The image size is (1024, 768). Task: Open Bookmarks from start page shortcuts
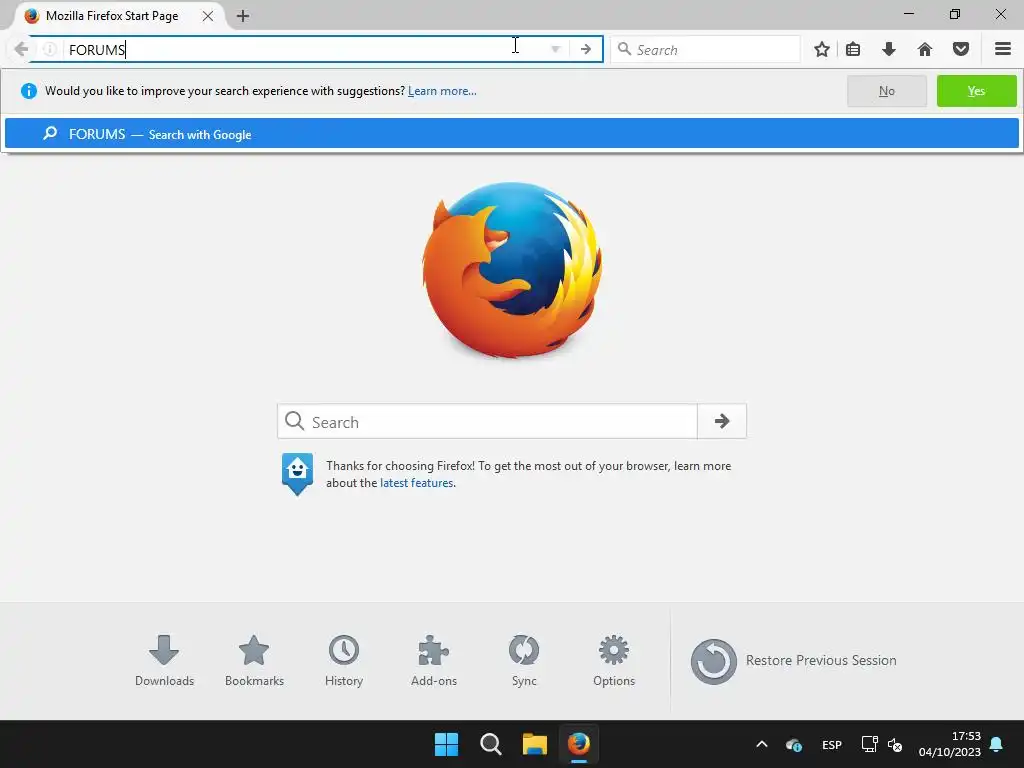click(x=254, y=660)
